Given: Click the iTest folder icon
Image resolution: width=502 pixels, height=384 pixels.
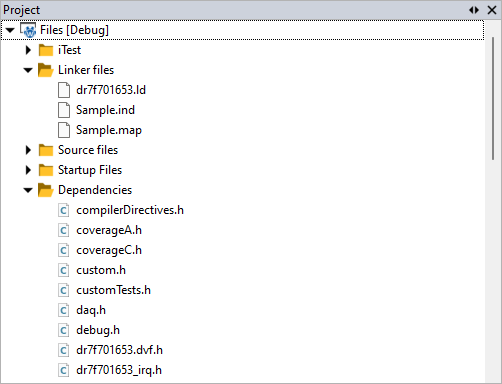Looking at the screenshot, I should tap(46, 50).
